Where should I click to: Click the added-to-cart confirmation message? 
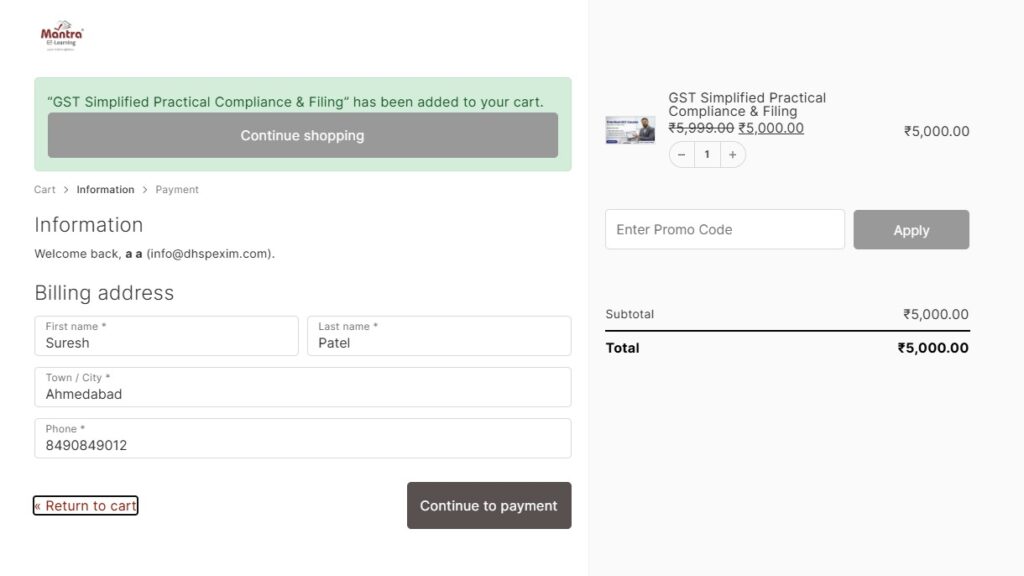point(295,101)
